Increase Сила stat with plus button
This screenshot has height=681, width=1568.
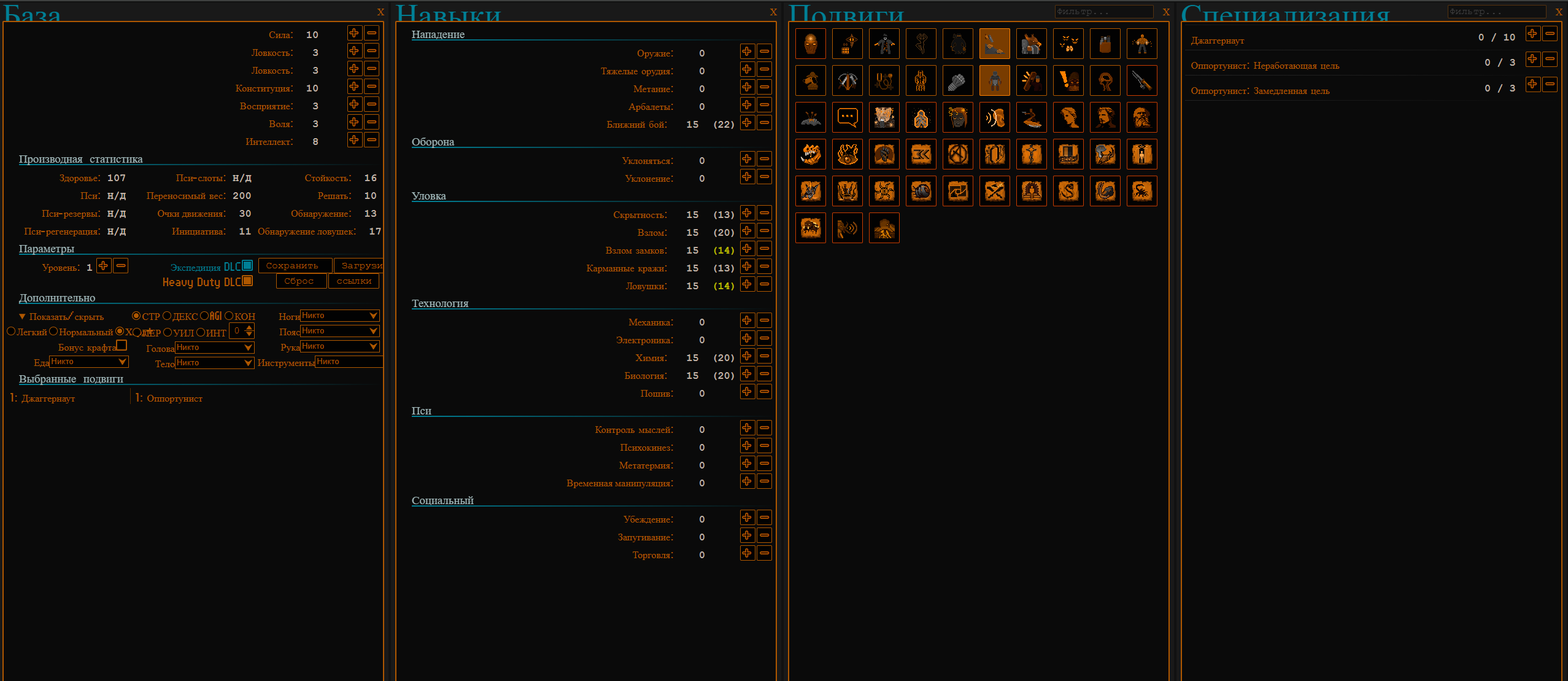354,33
